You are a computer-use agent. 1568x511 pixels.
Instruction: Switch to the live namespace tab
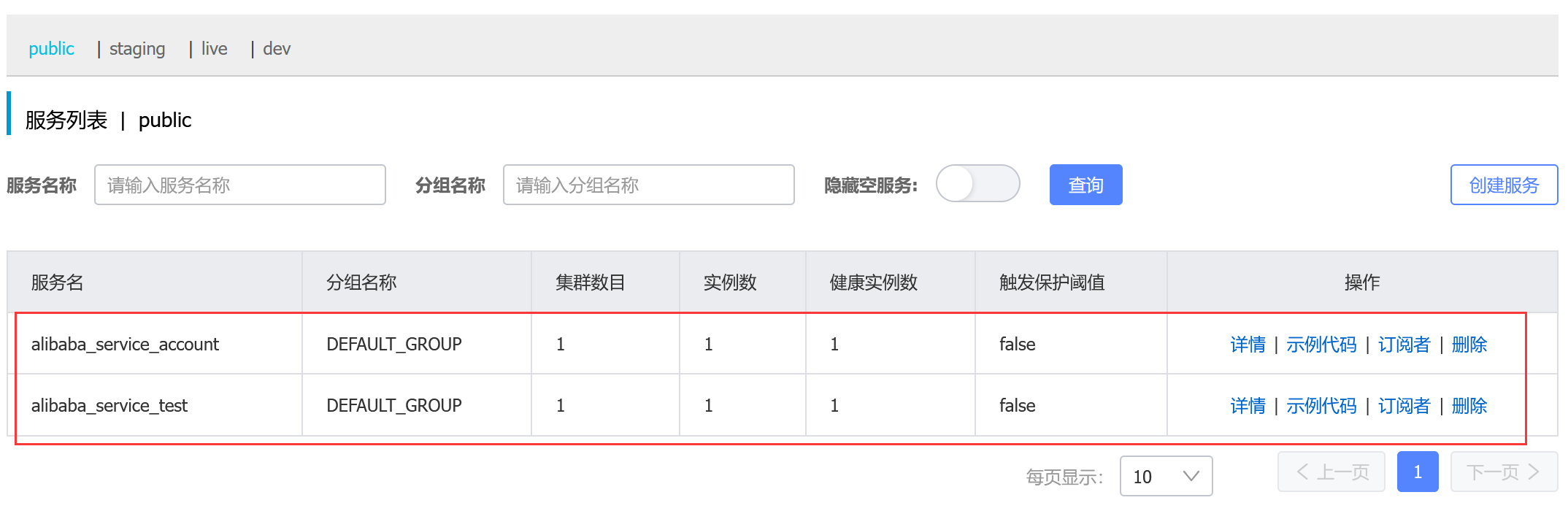pyautogui.click(x=215, y=49)
